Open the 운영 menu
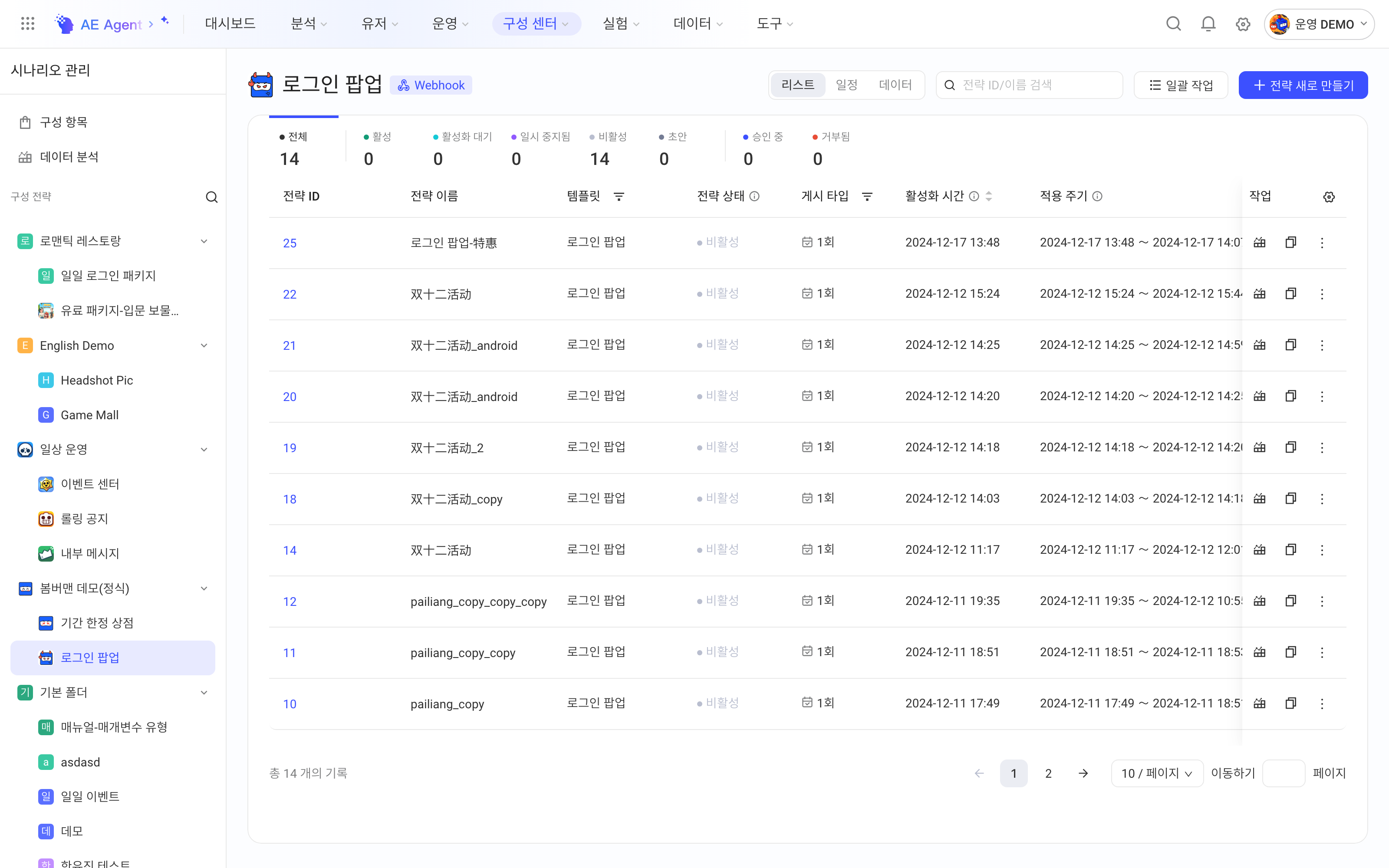The image size is (1389, 868). [450, 23]
